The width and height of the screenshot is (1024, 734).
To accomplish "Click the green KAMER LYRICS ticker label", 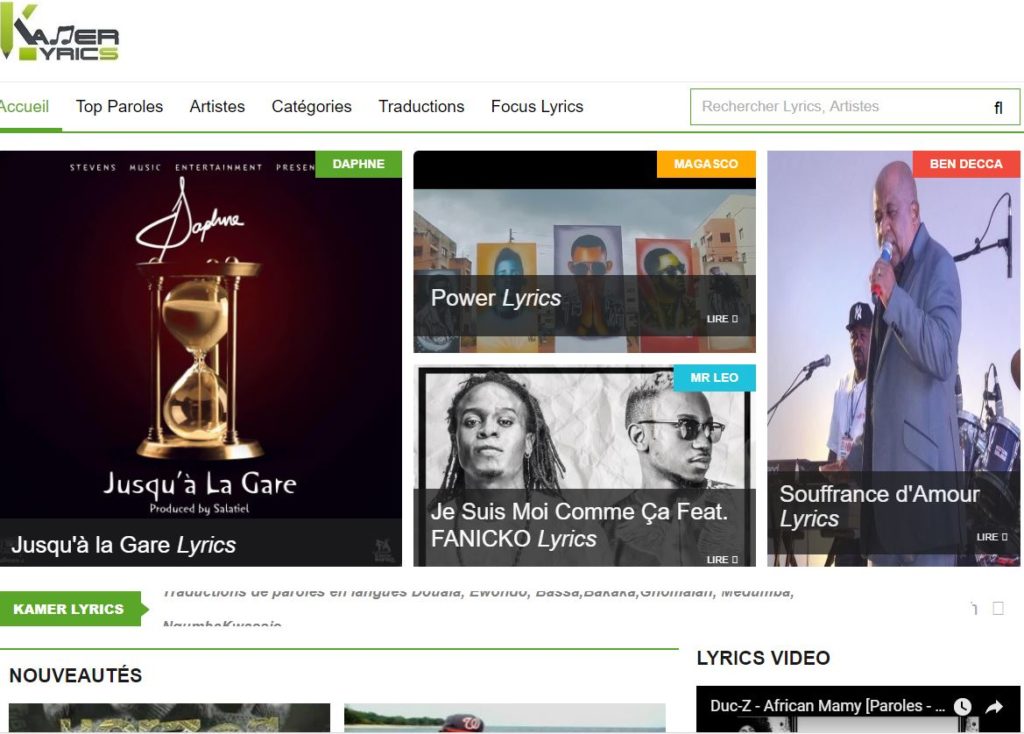I will click(x=69, y=609).
